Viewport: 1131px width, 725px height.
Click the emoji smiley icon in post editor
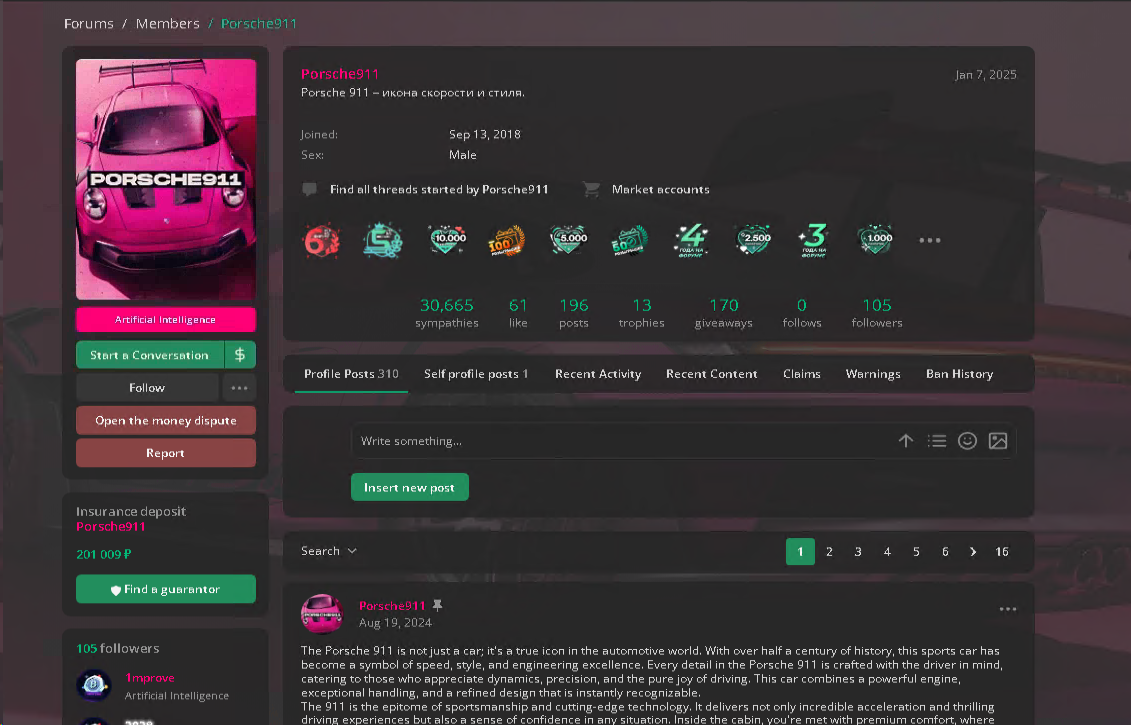pos(967,441)
